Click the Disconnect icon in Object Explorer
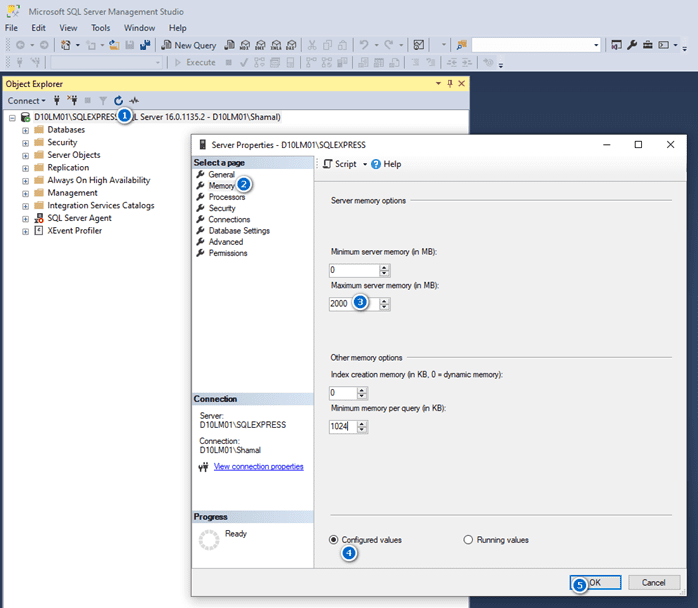The width and height of the screenshot is (698, 608). 72,101
